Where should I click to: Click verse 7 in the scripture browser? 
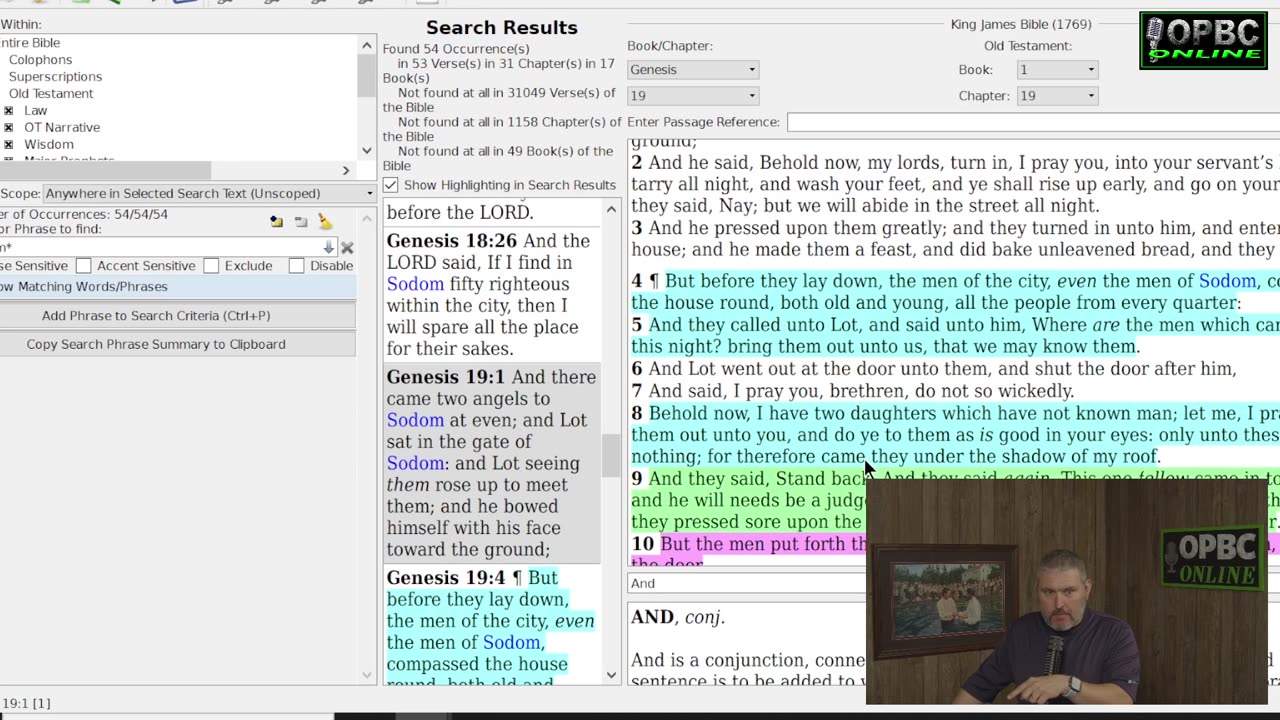pyautogui.click(x=852, y=391)
